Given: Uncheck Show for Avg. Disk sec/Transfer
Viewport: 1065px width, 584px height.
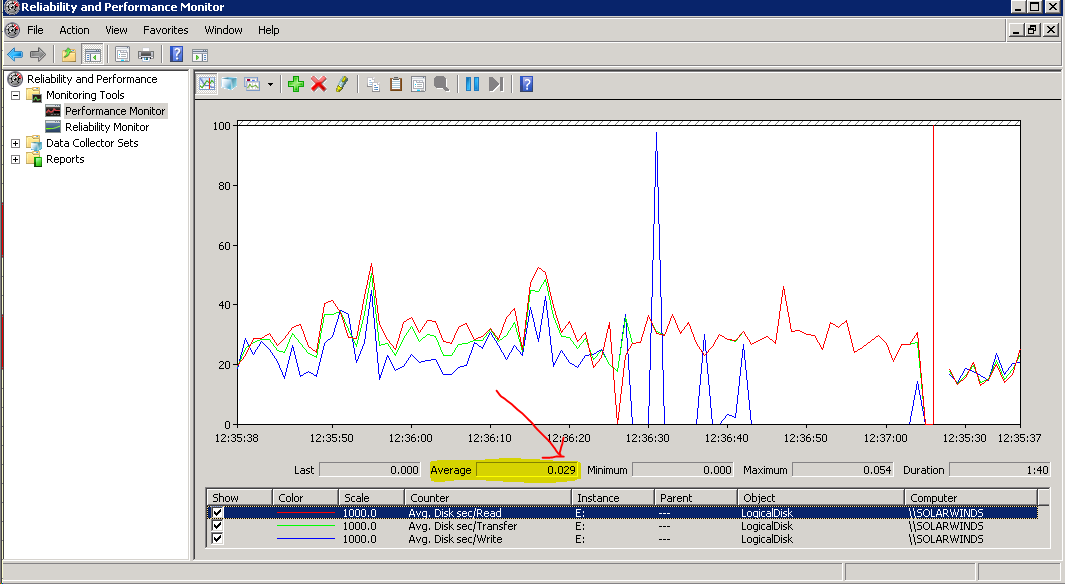Looking at the screenshot, I should pyautogui.click(x=218, y=526).
